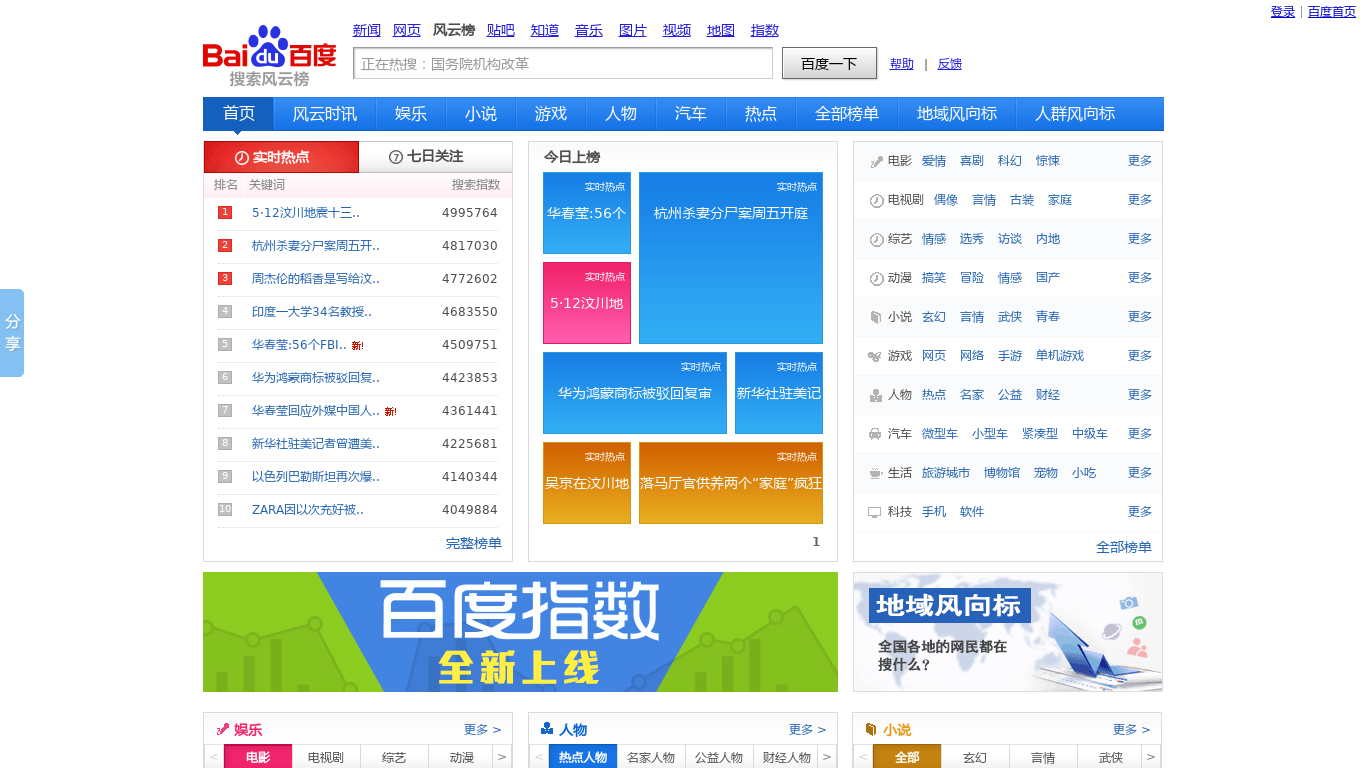The image size is (1366, 768).
Task: Open the 杭州杀妻分尸案周五开庭 blue tile
Action: coord(731,258)
